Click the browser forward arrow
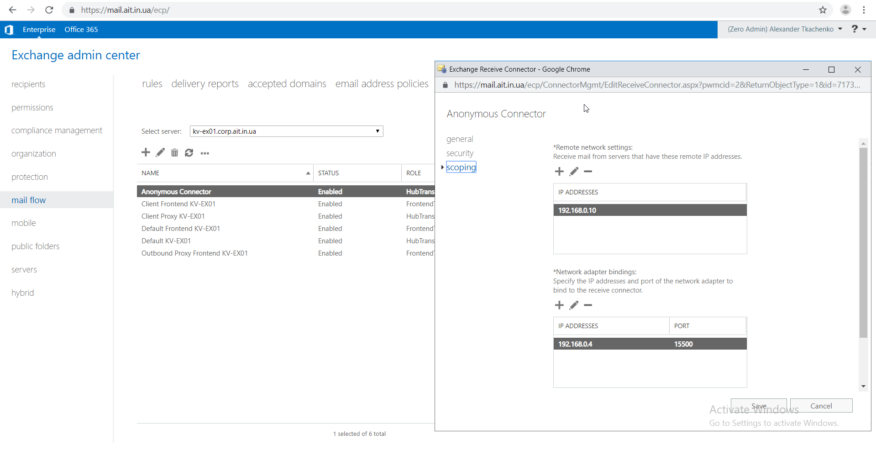This screenshot has height=450, width=876. click(31, 10)
